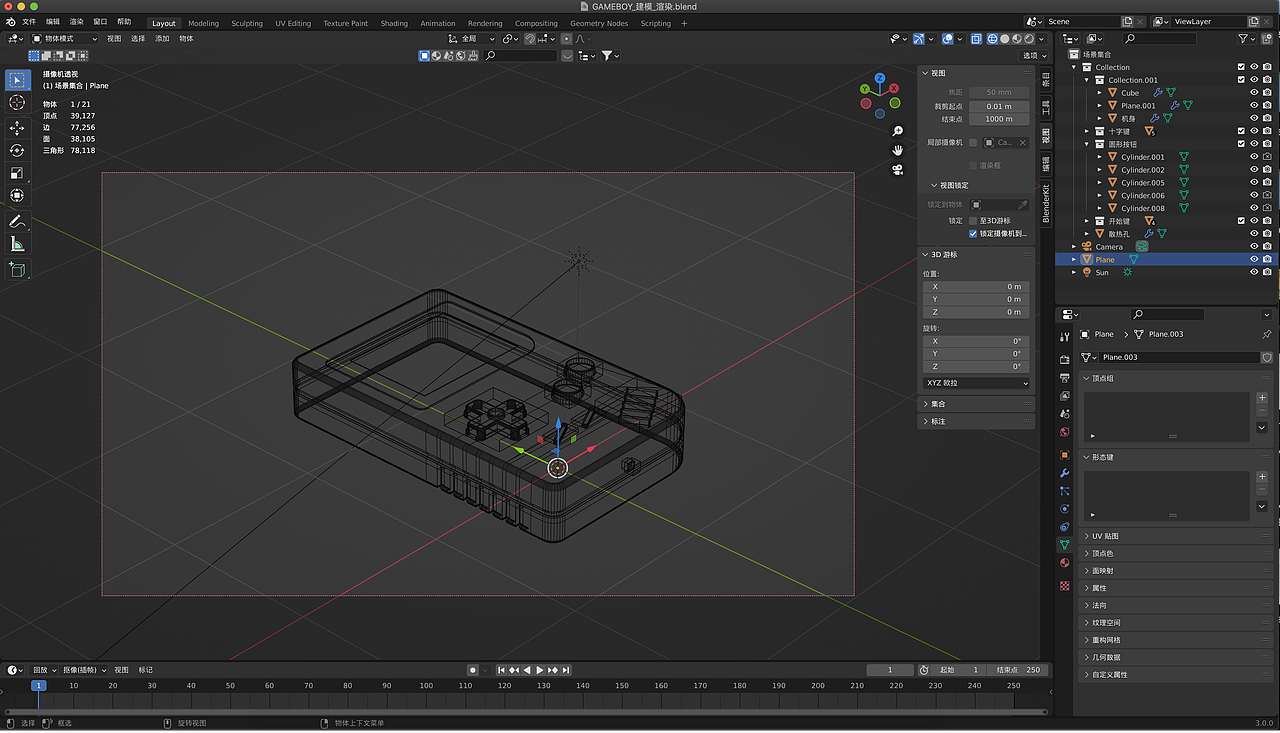Image resolution: width=1280 pixels, height=733 pixels.
Task: Click the zoom magnifier icon in viewport
Action: tap(898, 131)
